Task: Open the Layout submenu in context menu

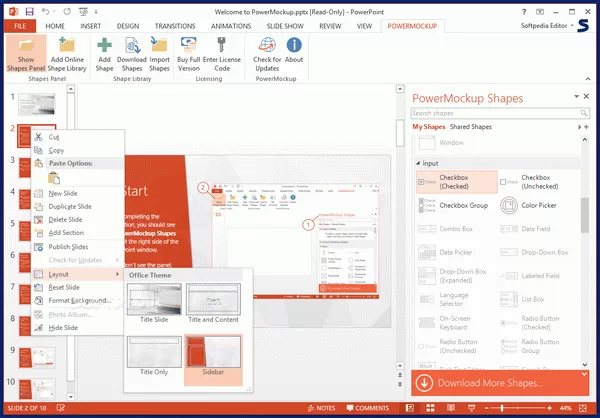Action: coord(77,274)
